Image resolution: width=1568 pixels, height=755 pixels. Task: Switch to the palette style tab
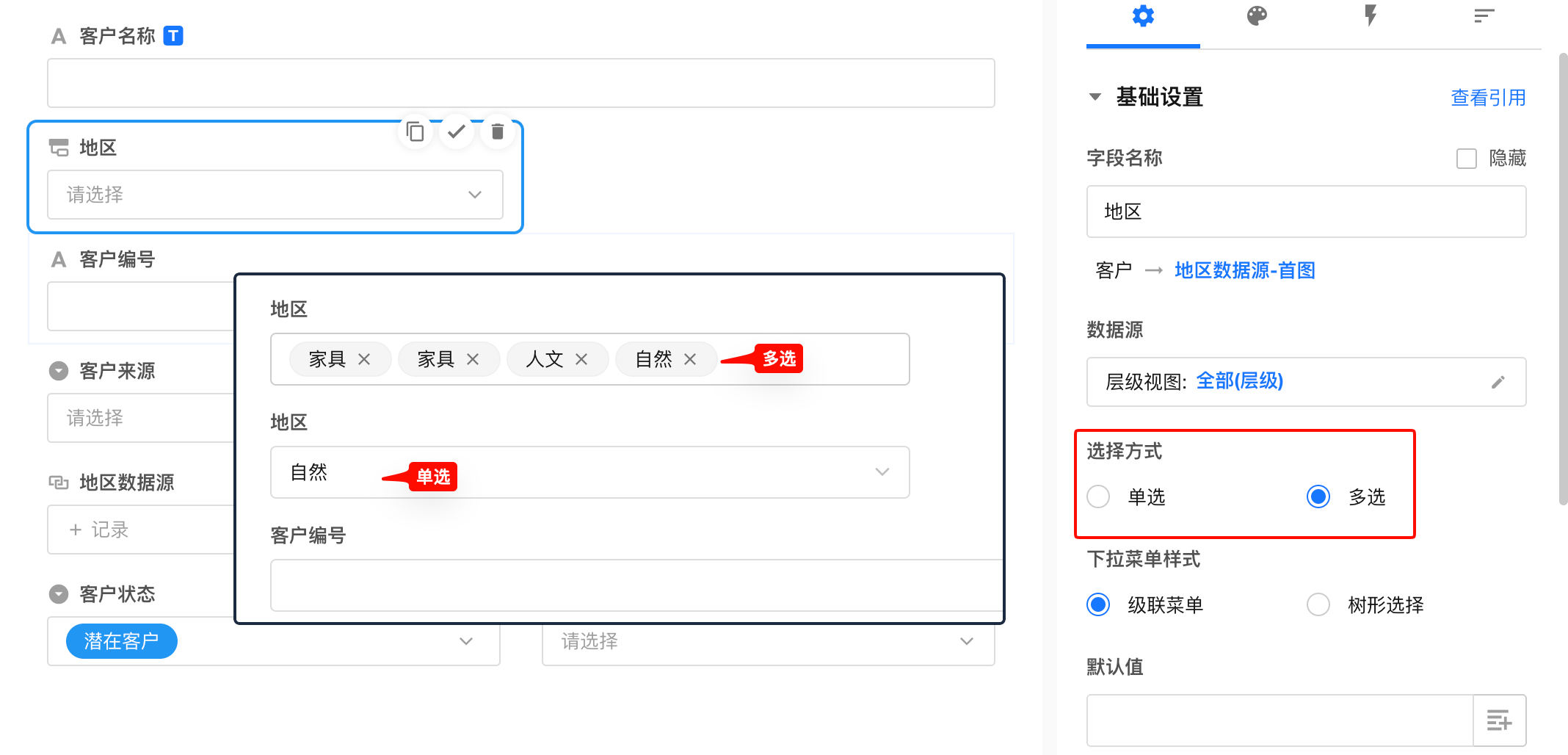pos(1257,16)
